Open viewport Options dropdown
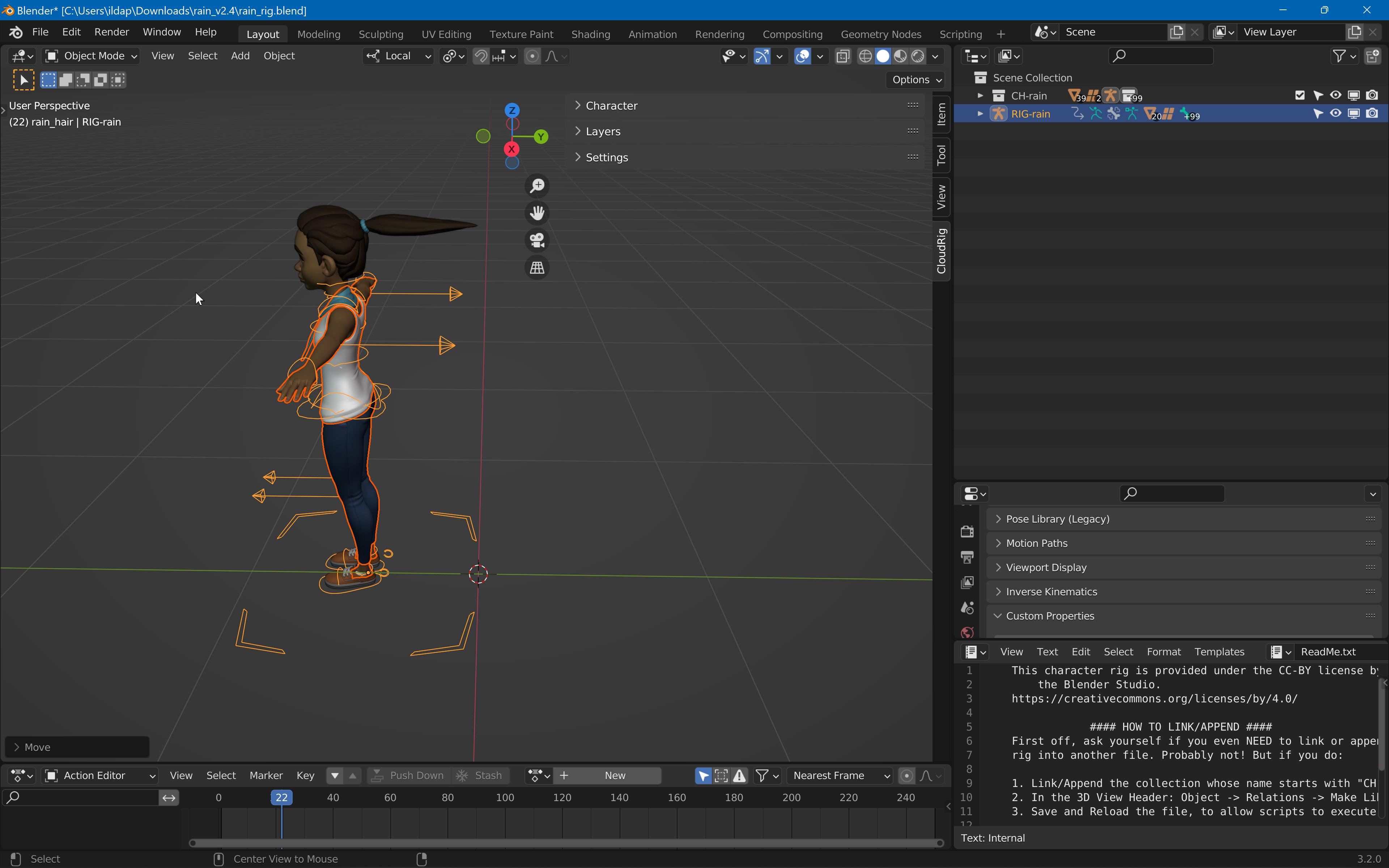 point(916,80)
